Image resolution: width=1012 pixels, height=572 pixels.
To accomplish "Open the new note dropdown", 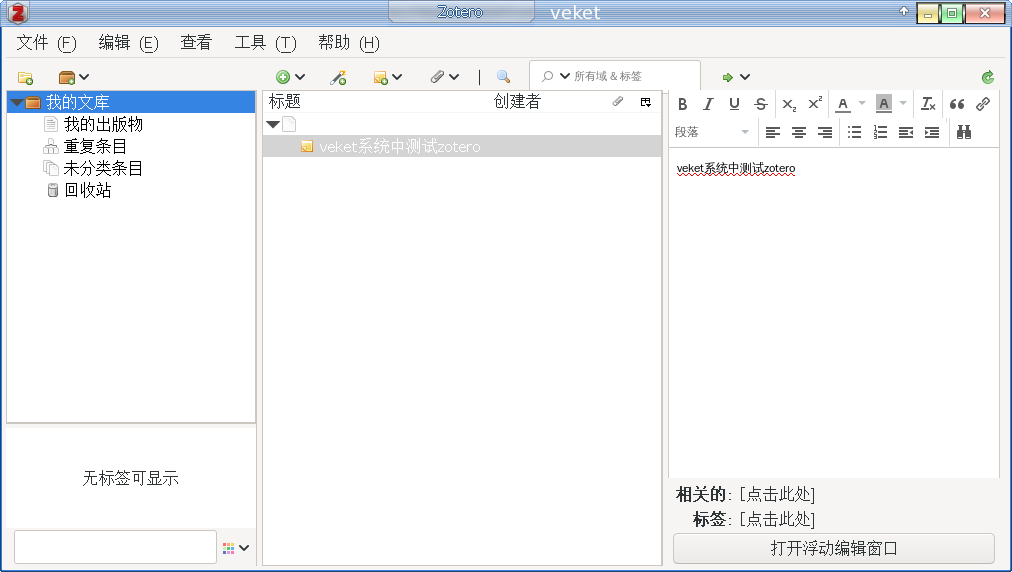I will 387,77.
